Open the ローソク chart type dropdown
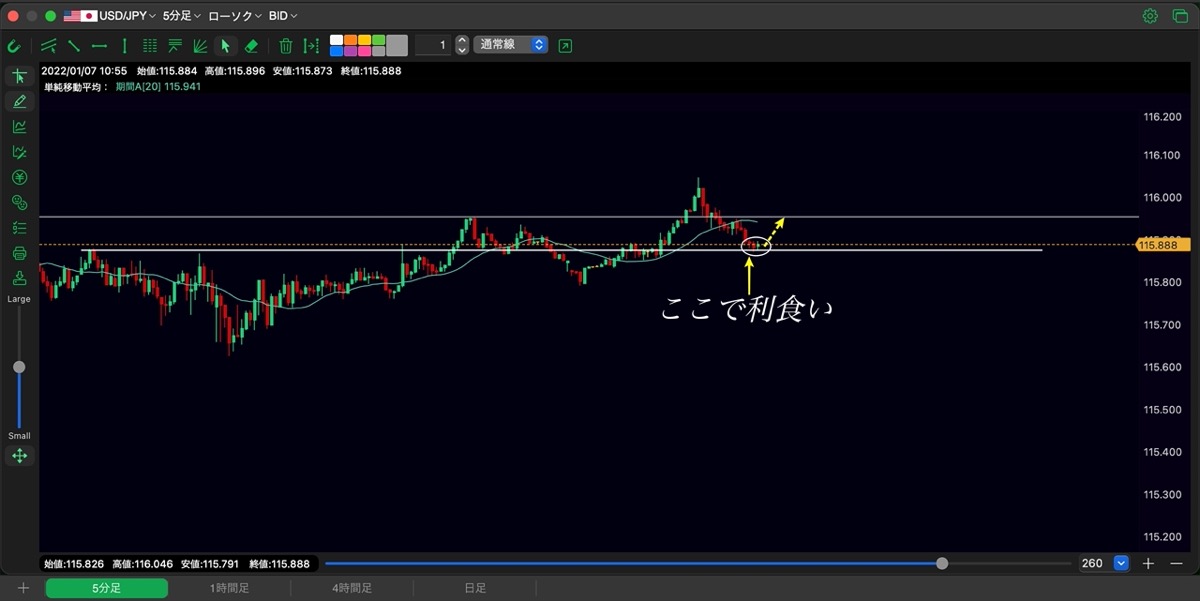 (x=235, y=16)
